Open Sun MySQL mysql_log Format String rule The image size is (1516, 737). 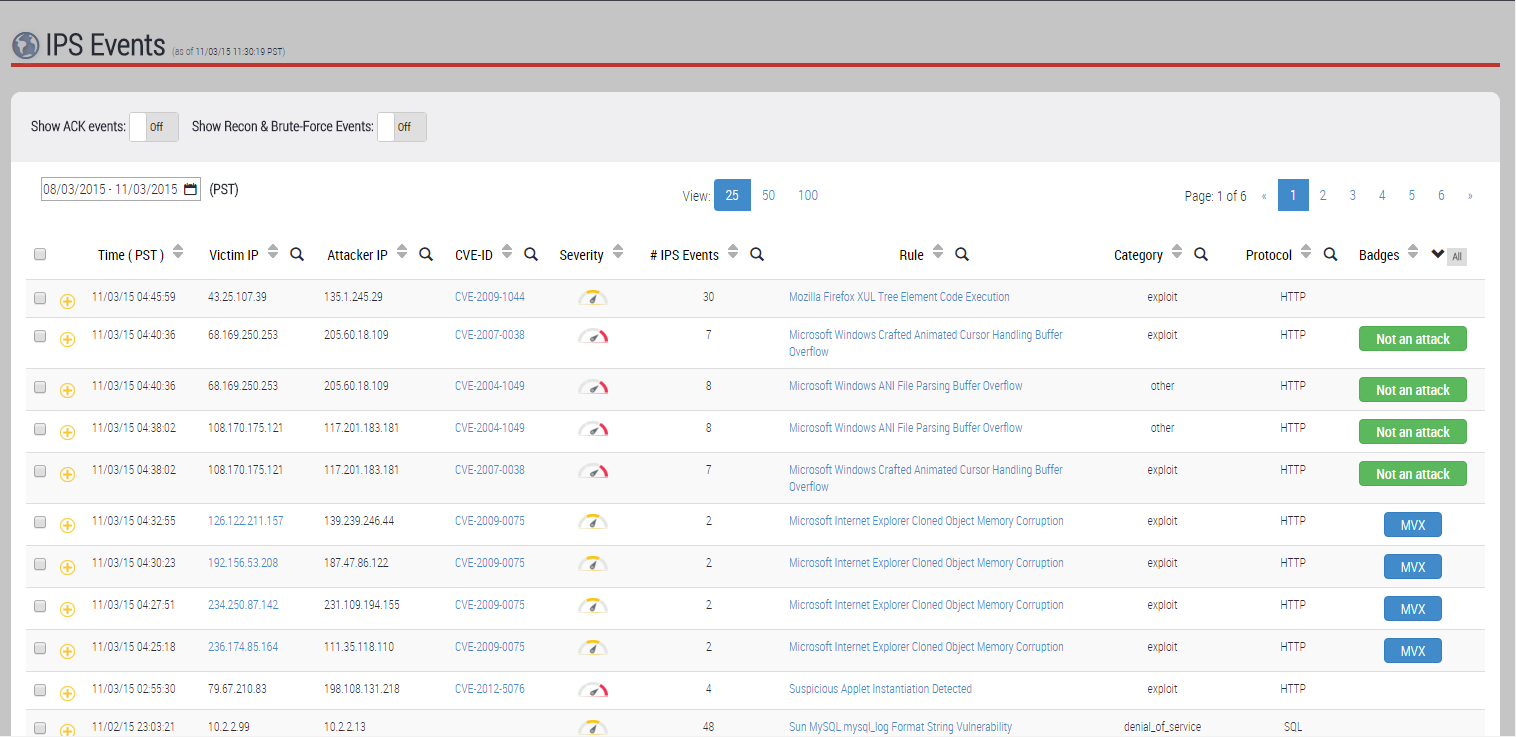(x=900, y=727)
